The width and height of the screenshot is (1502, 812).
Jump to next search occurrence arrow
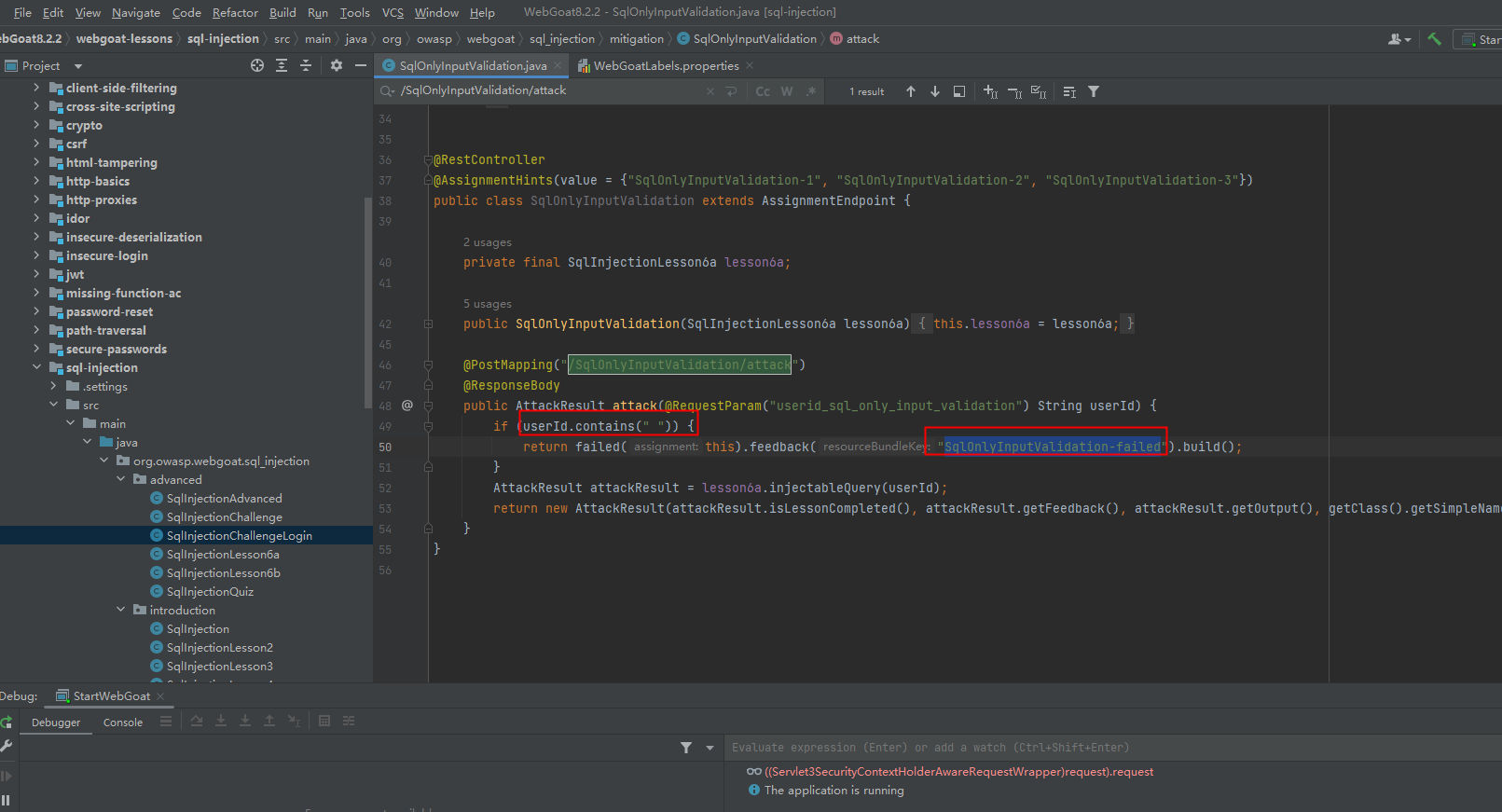click(935, 91)
